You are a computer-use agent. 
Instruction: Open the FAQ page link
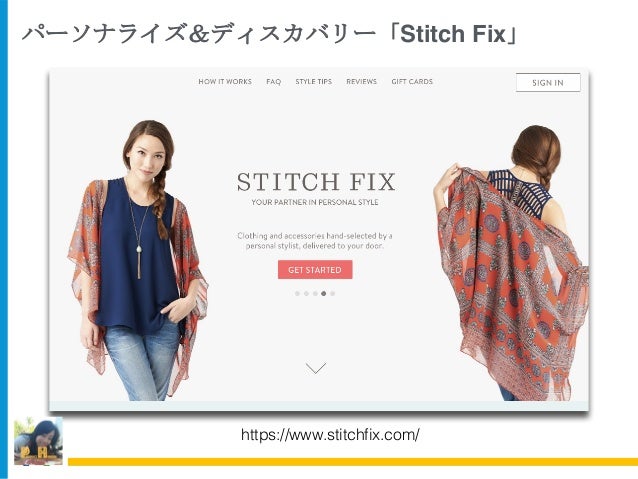pos(273,81)
